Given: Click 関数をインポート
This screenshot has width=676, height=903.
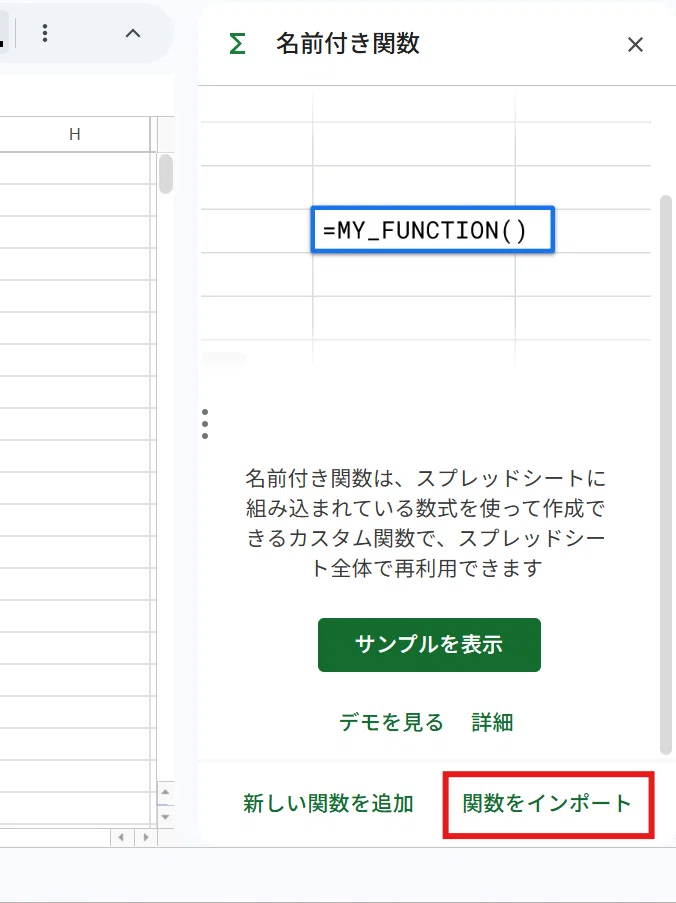Looking at the screenshot, I should [547, 803].
